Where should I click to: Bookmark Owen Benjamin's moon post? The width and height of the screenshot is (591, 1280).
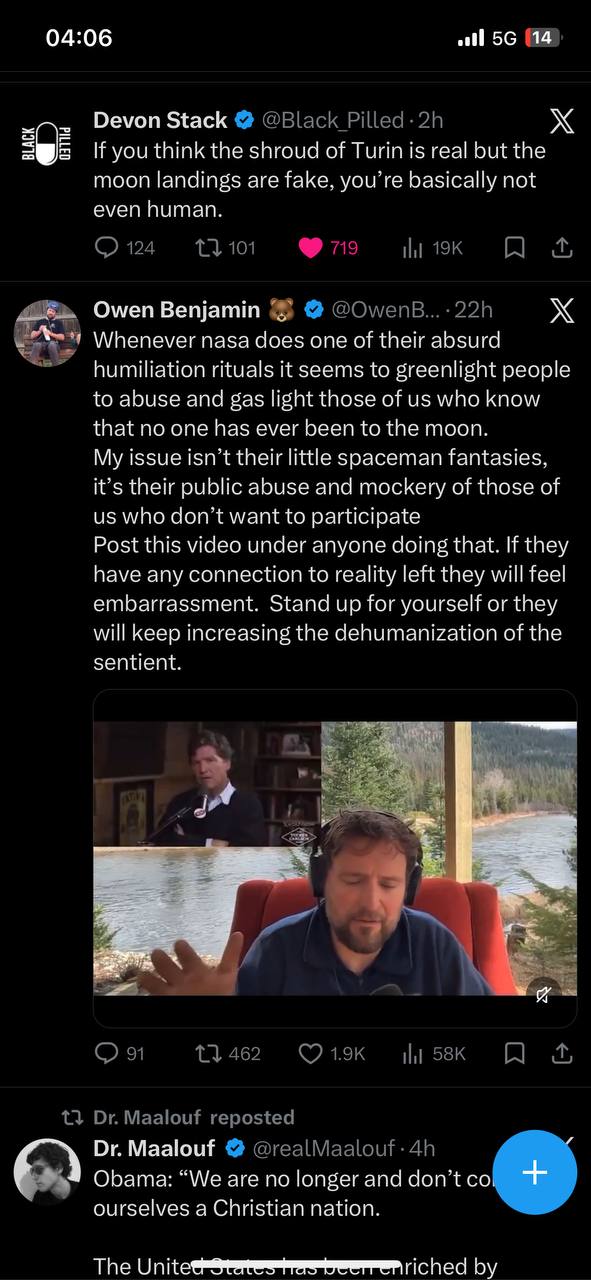514,1053
